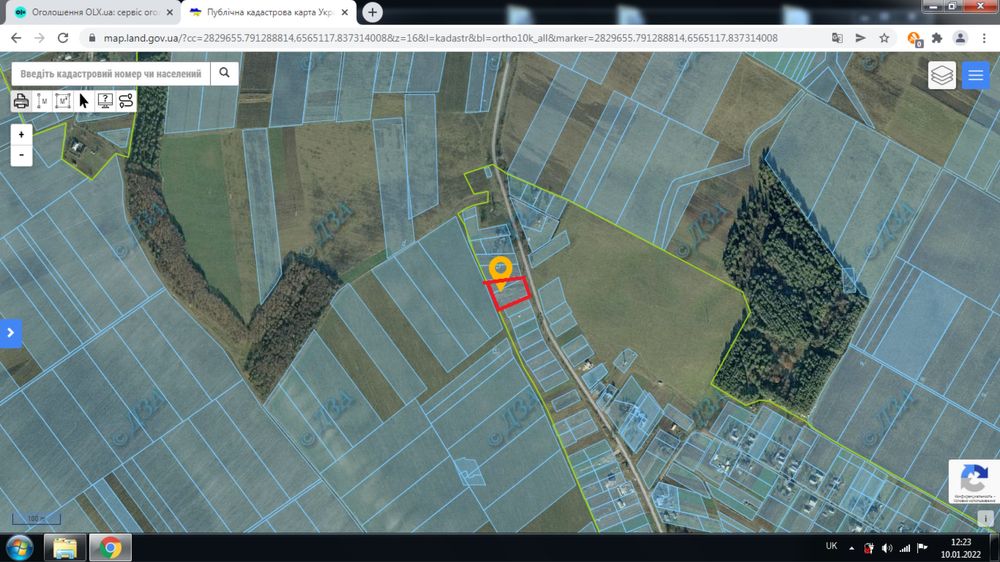Go forward in browser history
Screen dimensions: 1000x562
40,38
